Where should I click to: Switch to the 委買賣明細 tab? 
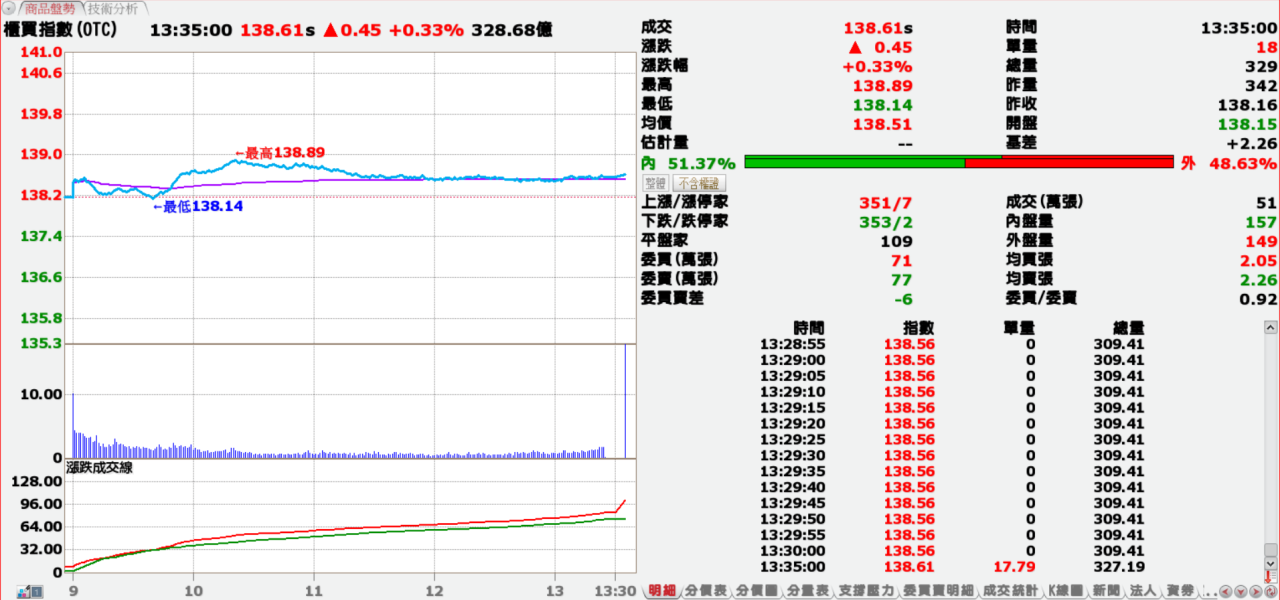[x=937, y=591]
